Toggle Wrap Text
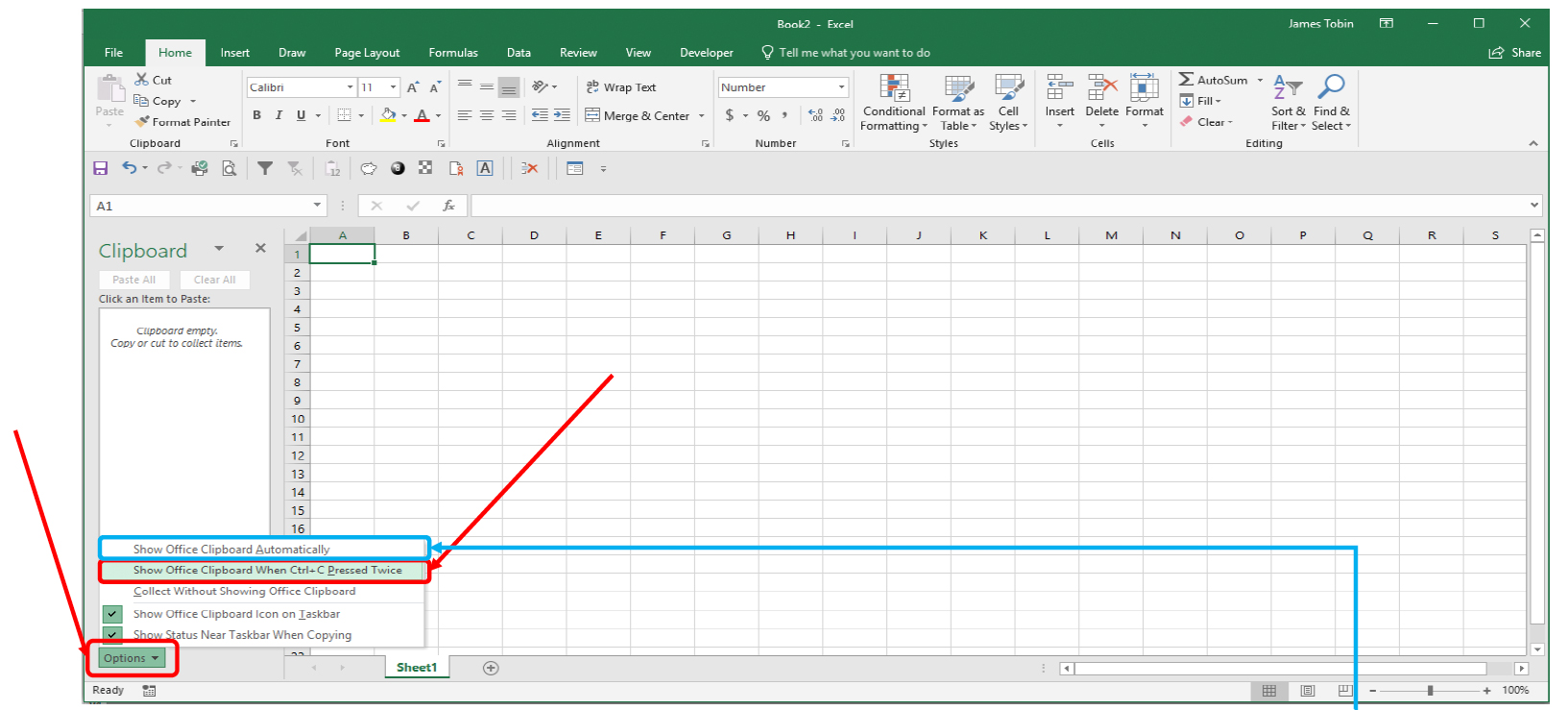Image resolution: width=1568 pixels, height=710 pixels. (621, 87)
